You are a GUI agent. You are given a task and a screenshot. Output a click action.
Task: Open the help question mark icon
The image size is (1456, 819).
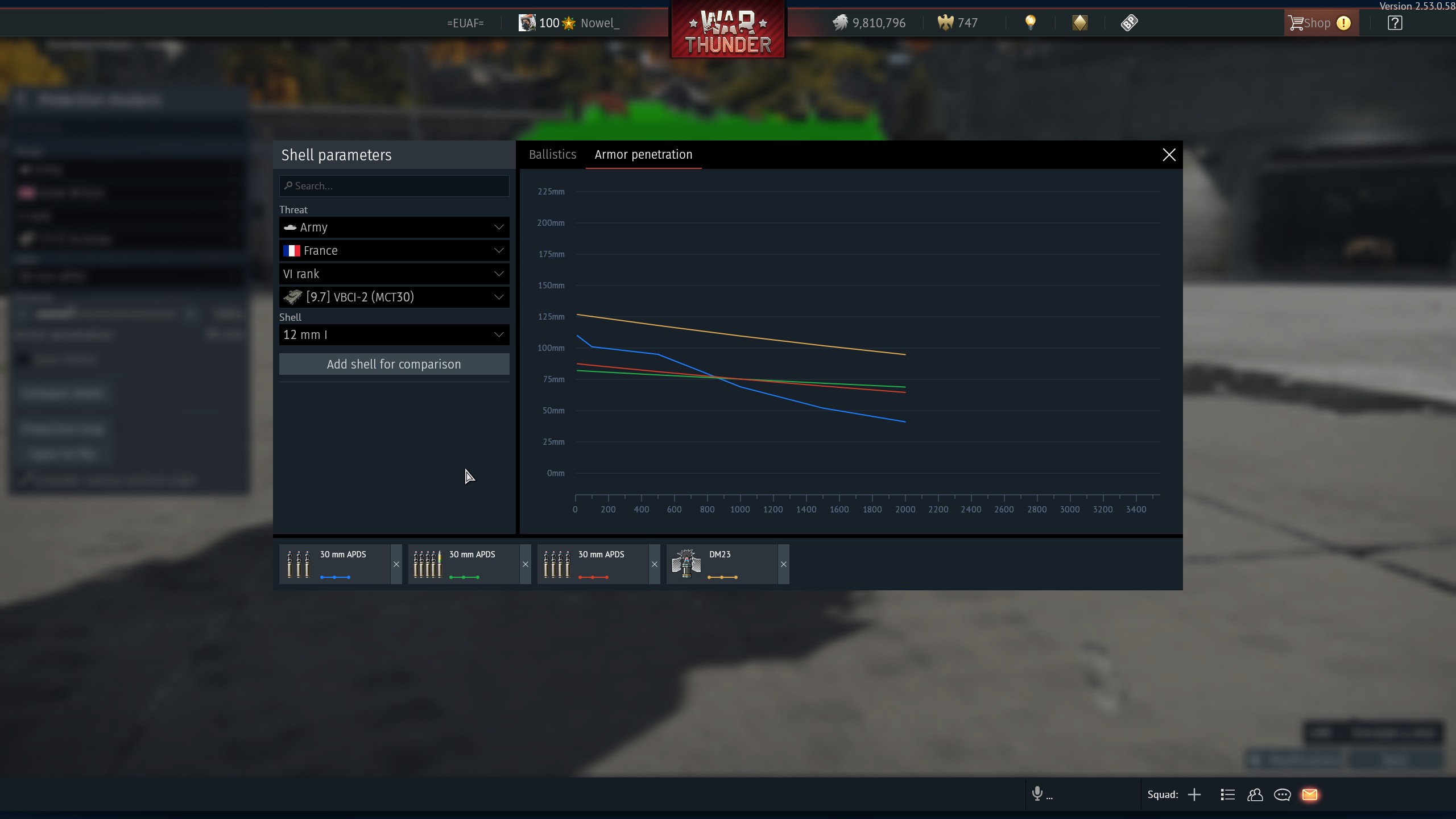click(x=1395, y=23)
